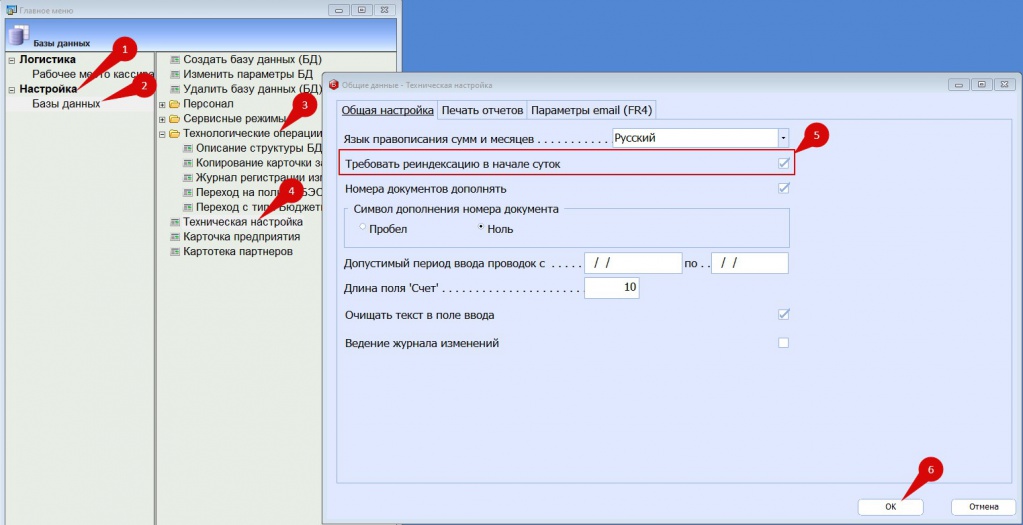
Task: Enable Ведение журнала изменений checkbox
Action: (784, 342)
